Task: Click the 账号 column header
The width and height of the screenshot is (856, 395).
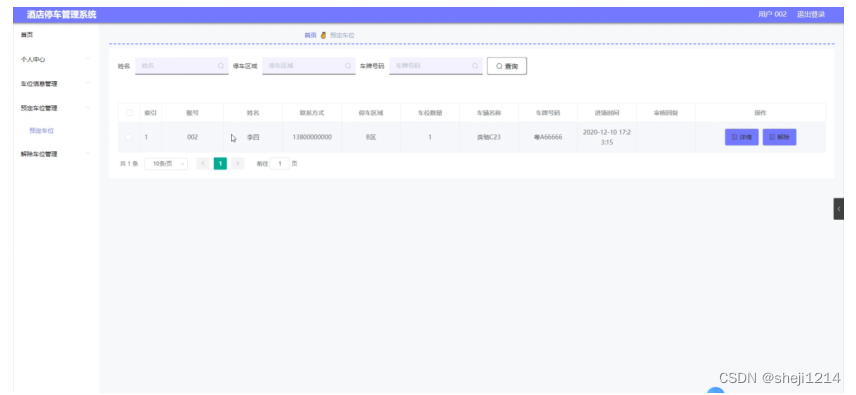Action: coord(192,113)
